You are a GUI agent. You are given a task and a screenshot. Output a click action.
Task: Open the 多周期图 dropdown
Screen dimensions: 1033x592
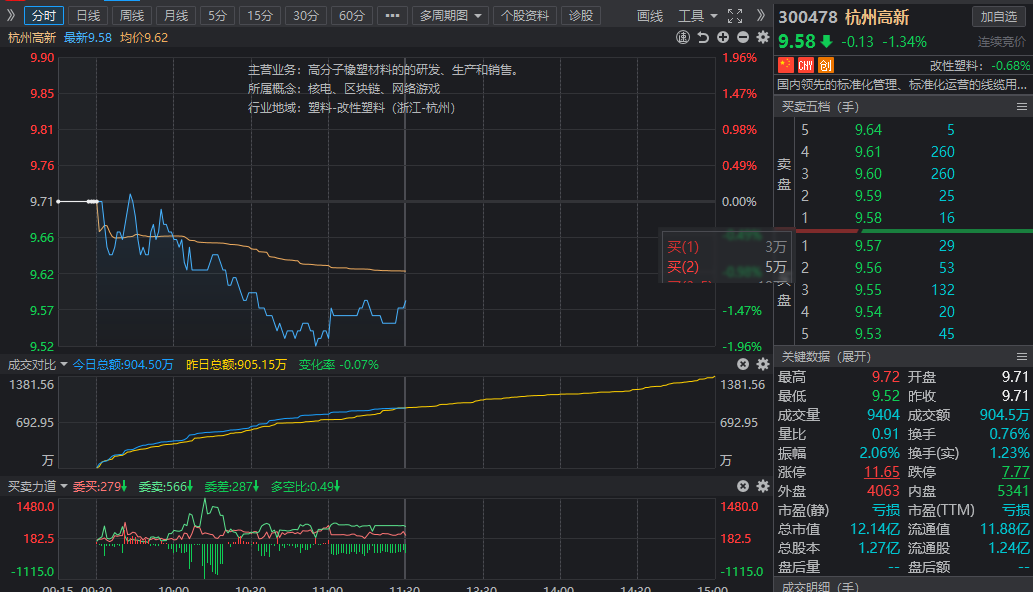[450, 16]
